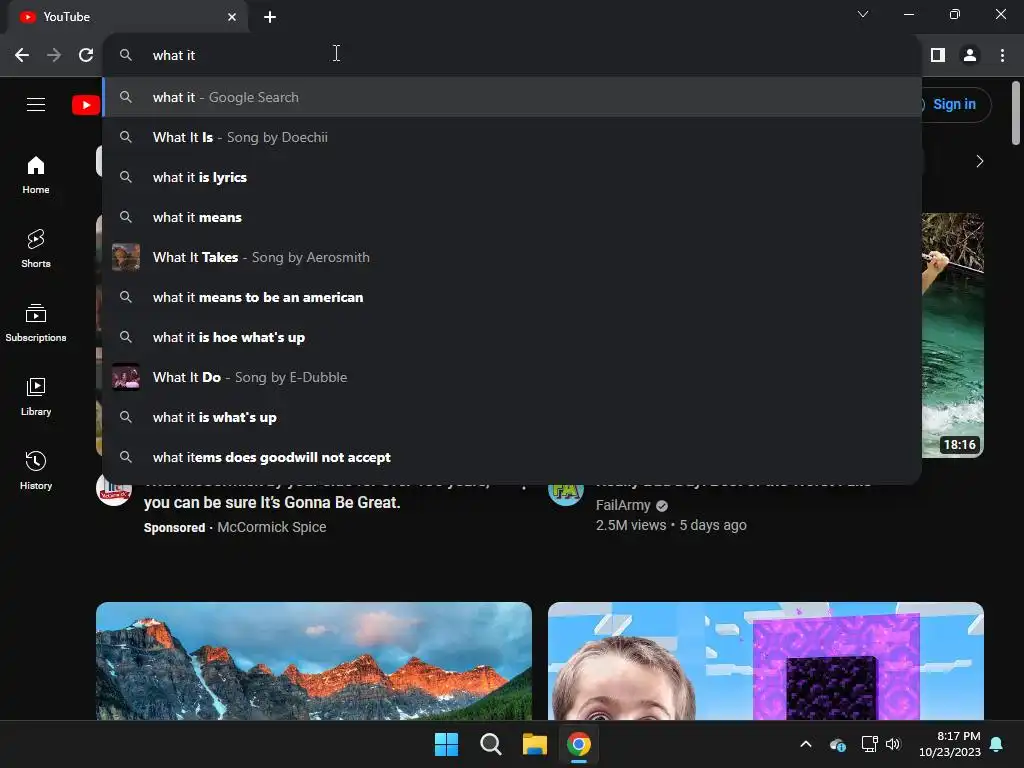Select the YouTube browser tab

(127, 17)
